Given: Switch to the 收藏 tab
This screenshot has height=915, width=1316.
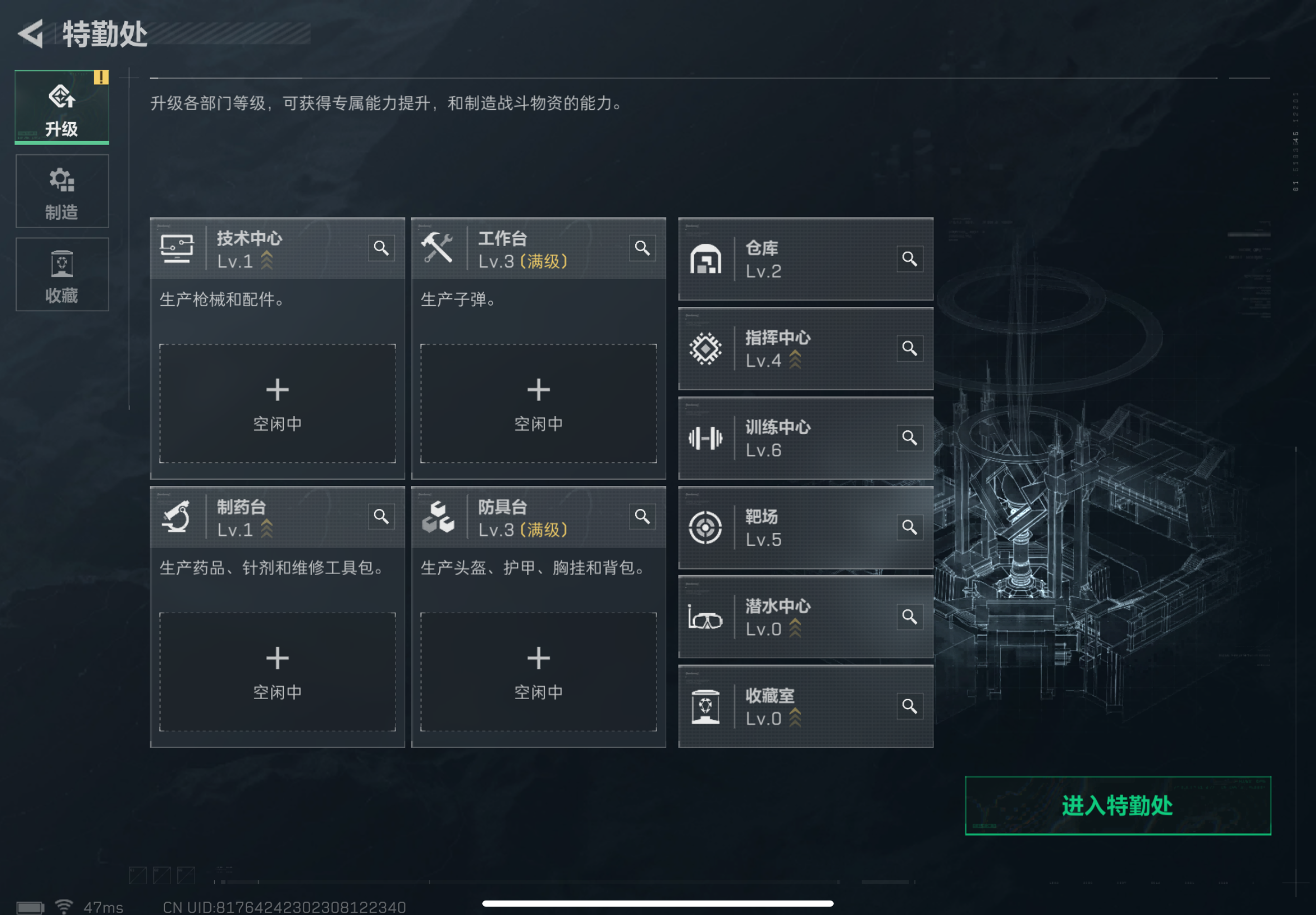Looking at the screenshot, I should 62,274.
